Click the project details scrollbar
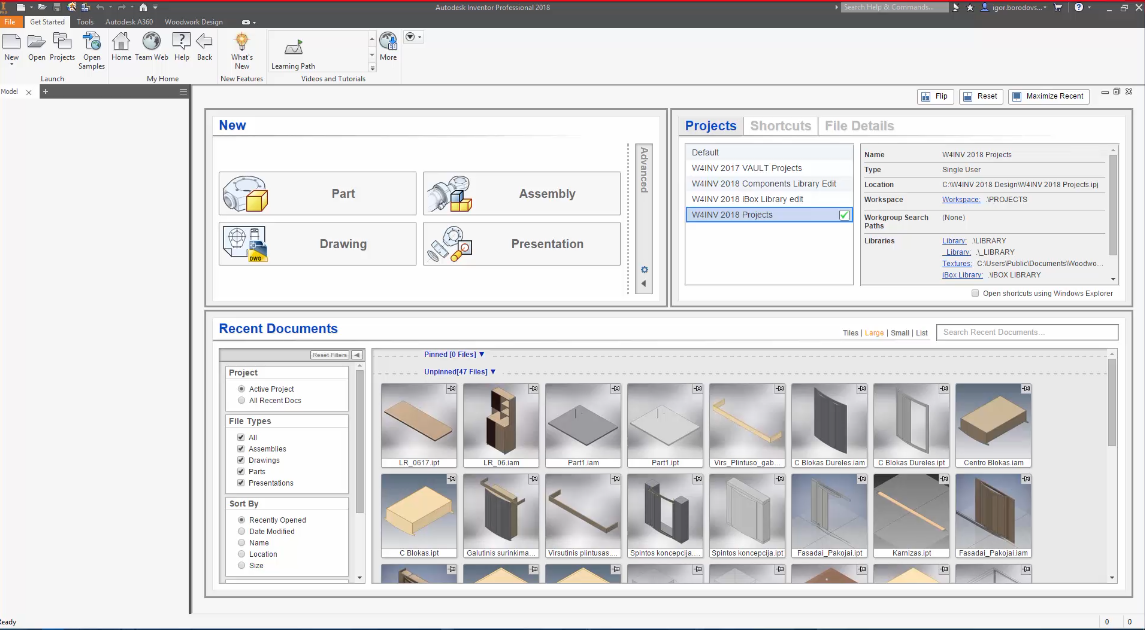Screen dimensions: 1145x630 click(1113, 204)
